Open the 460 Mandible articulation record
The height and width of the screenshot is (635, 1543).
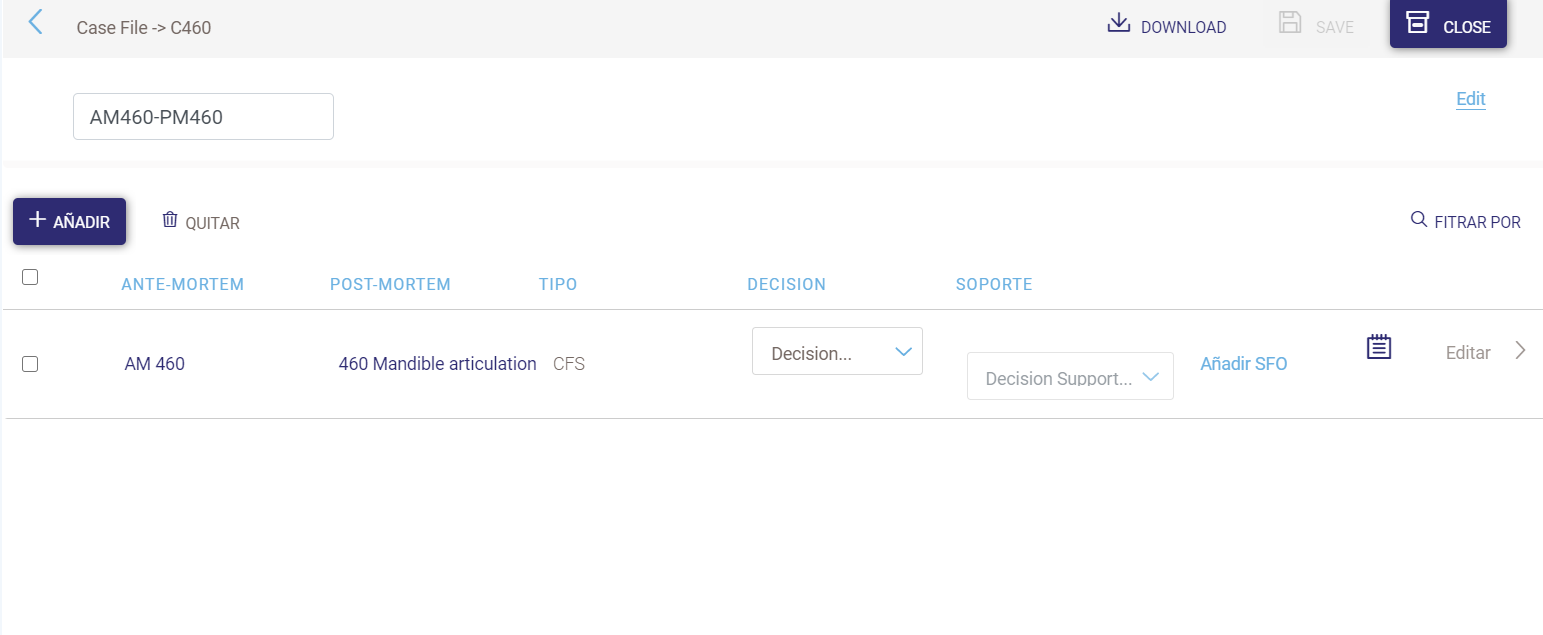pyautogui.click(x=437, y=364)
